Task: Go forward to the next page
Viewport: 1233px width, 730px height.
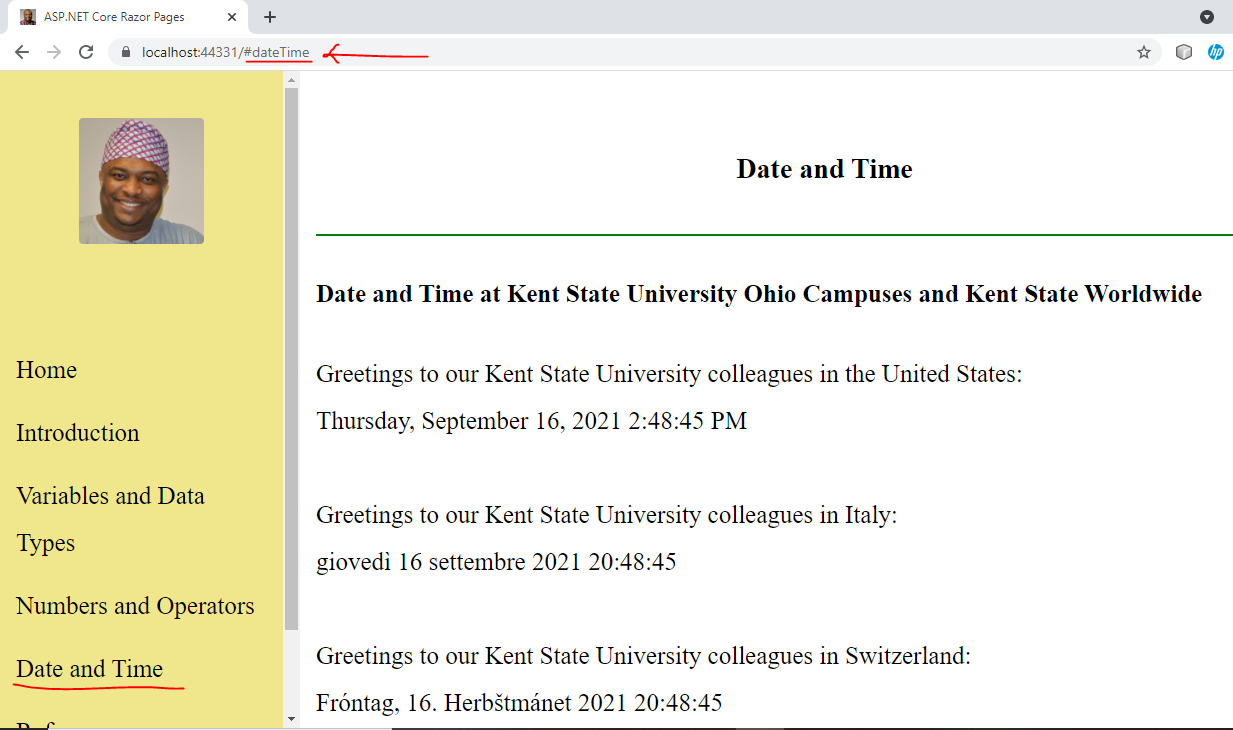Action: 54,52
